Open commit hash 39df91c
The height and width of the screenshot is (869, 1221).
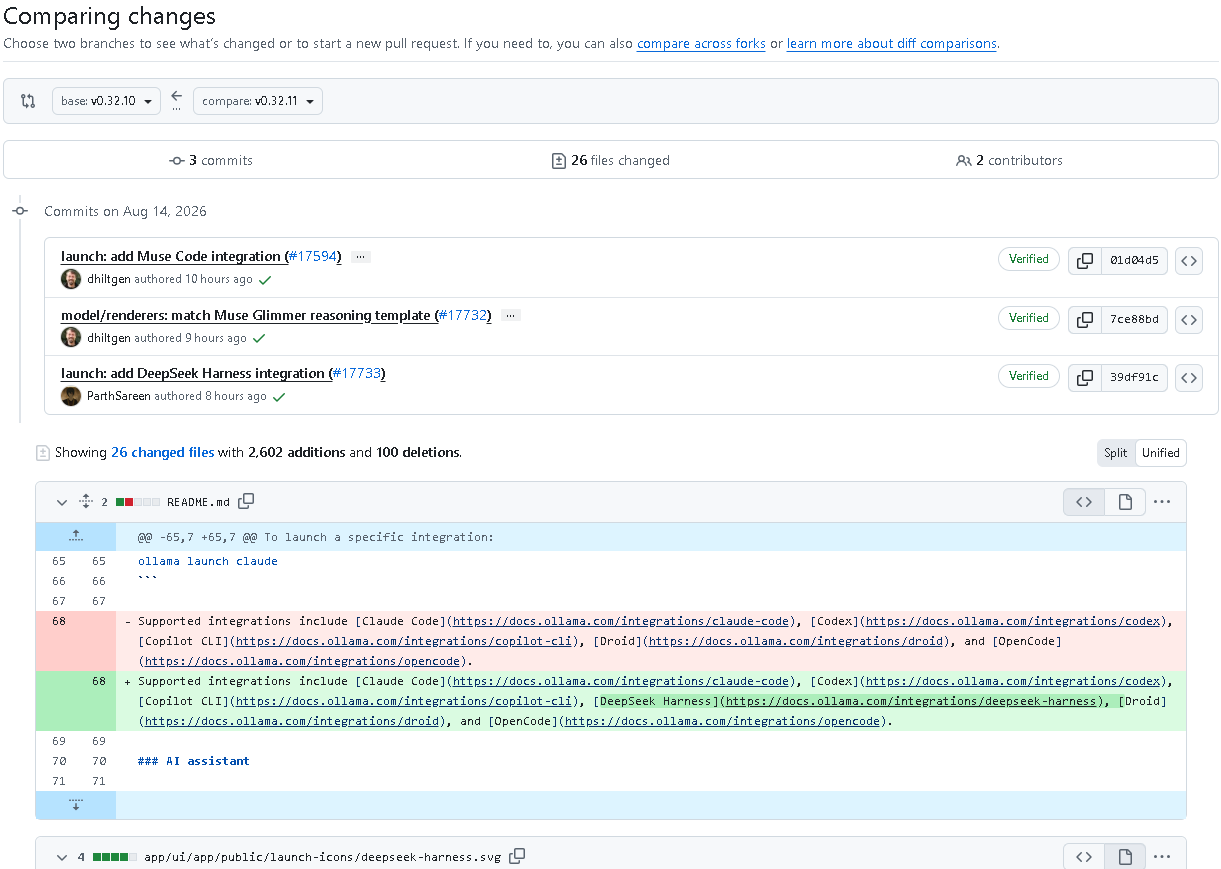[x=1134, y=378]
